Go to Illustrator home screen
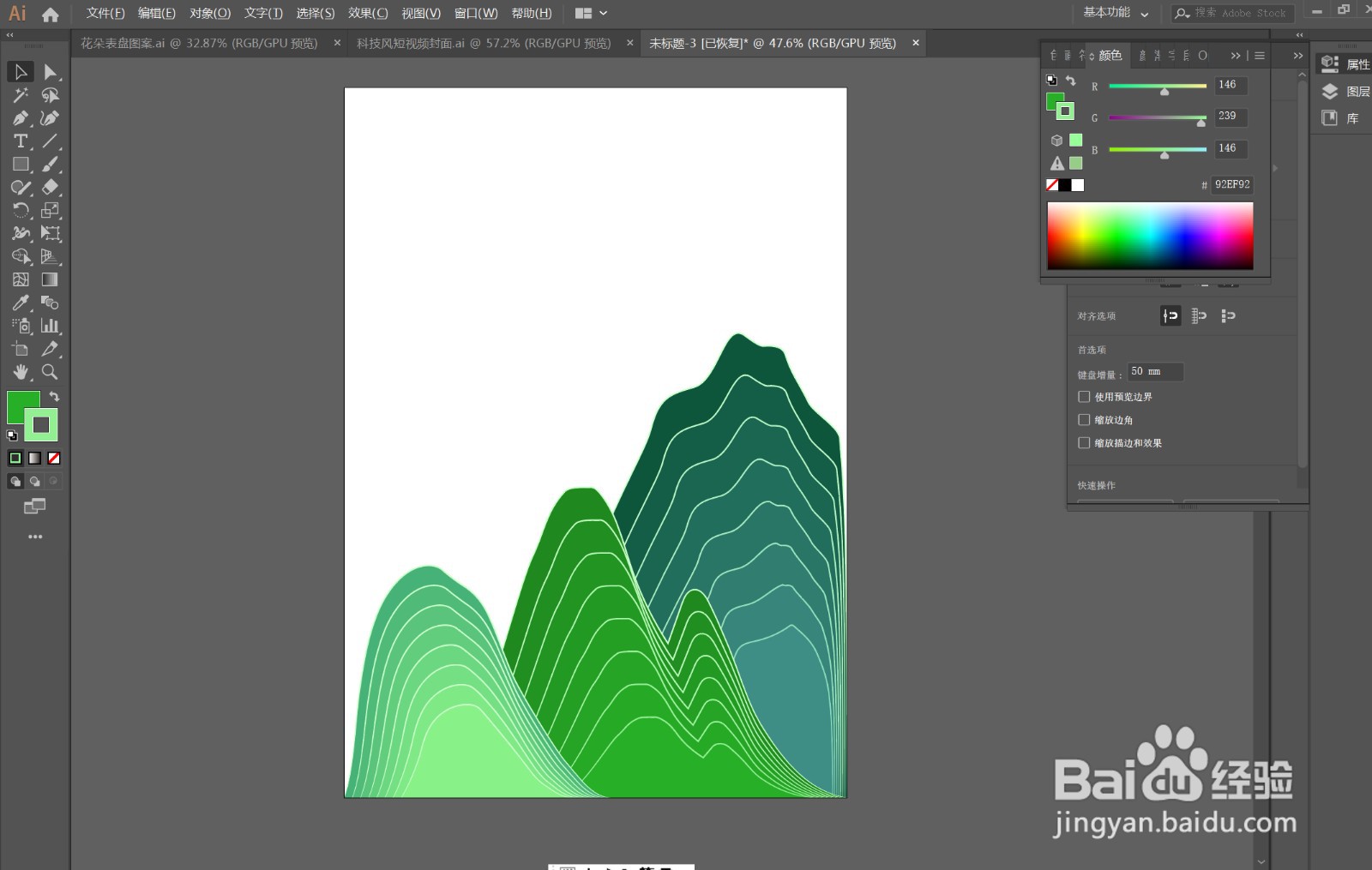 [x=51, y=14]
